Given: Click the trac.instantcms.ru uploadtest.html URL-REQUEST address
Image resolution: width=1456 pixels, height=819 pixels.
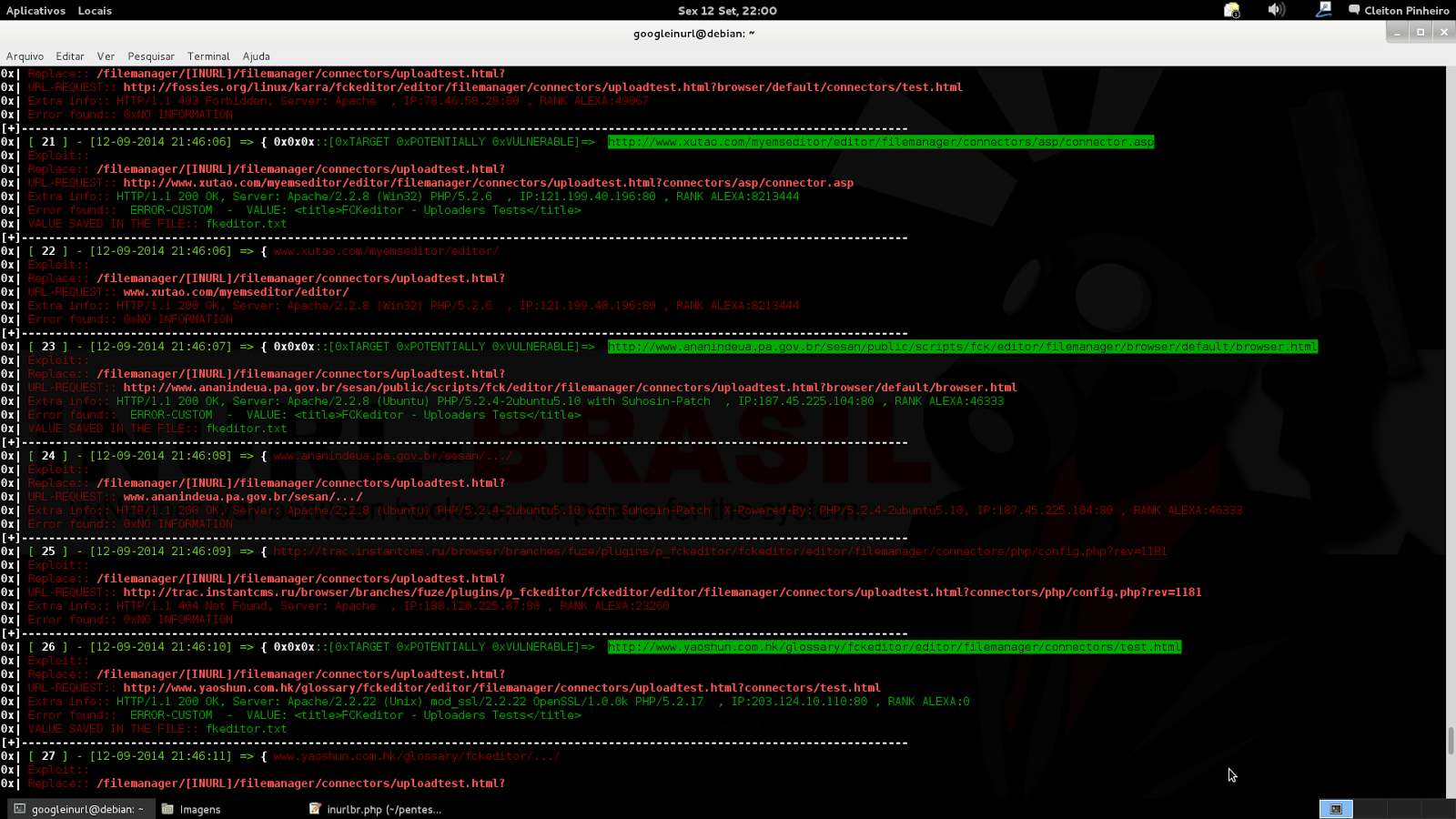Looking at the screenshot, I should click(x=662, y=592).
